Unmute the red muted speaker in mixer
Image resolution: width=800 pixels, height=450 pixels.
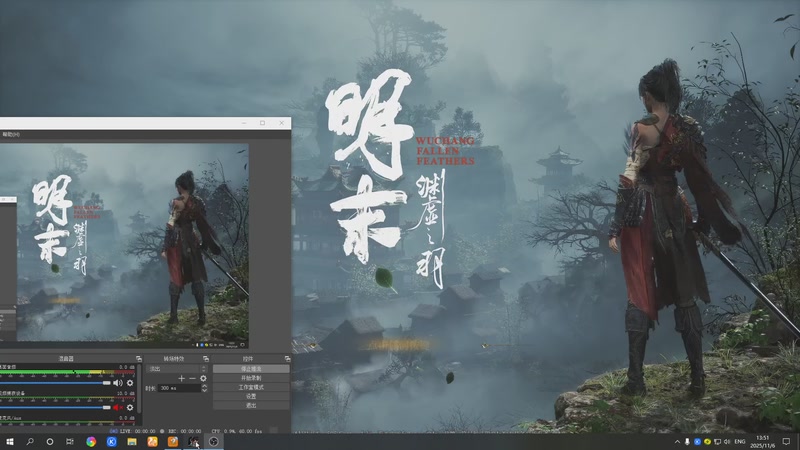coord(117,407)
